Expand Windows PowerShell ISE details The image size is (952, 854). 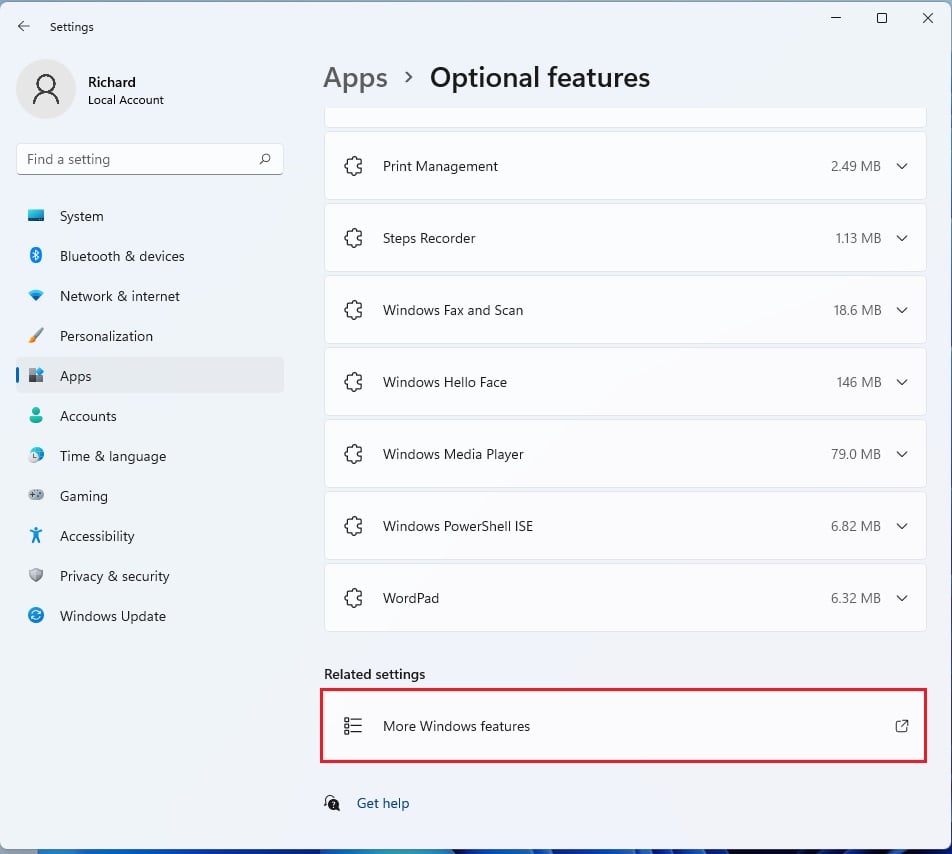click(x=902, y=526)
